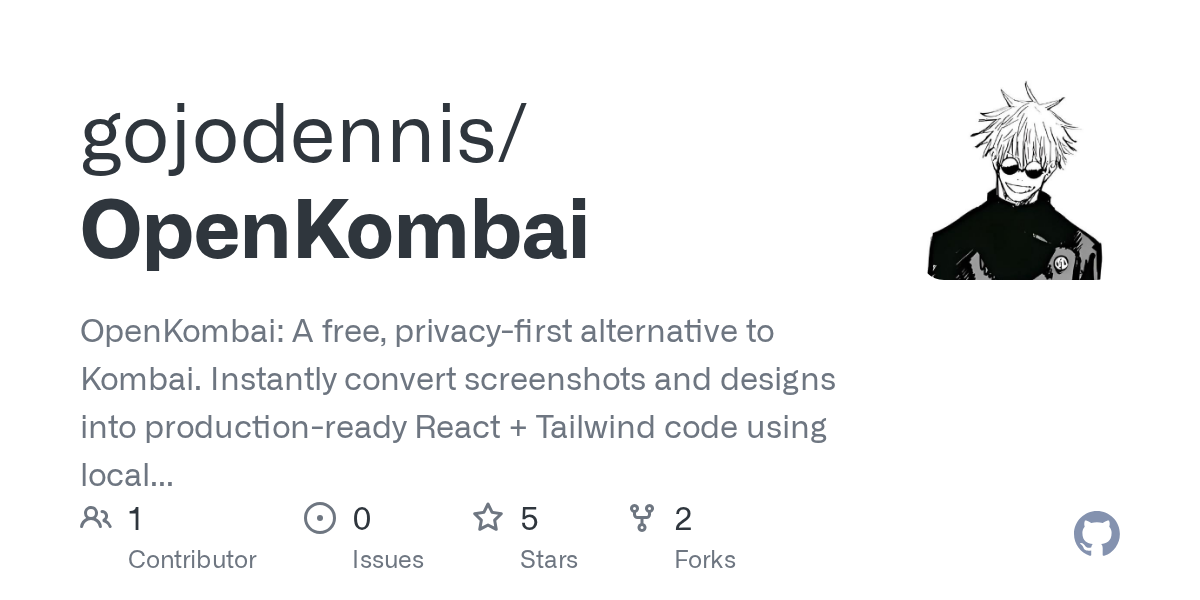Click the contributor count number 1

click(136, 519)
